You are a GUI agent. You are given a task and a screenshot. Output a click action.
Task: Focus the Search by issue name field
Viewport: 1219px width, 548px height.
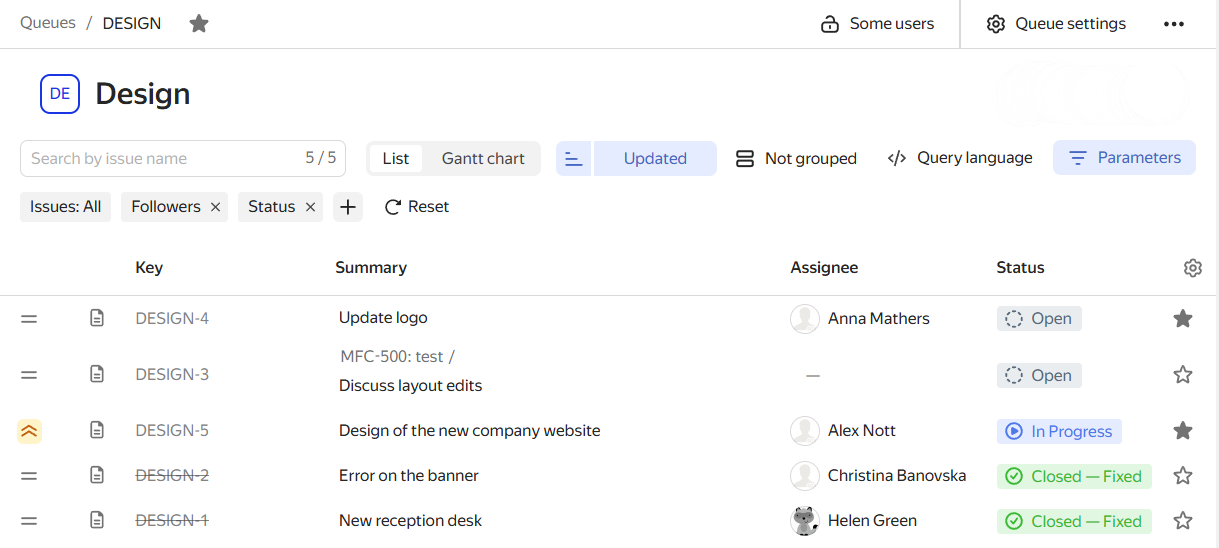tap(160, 159)
